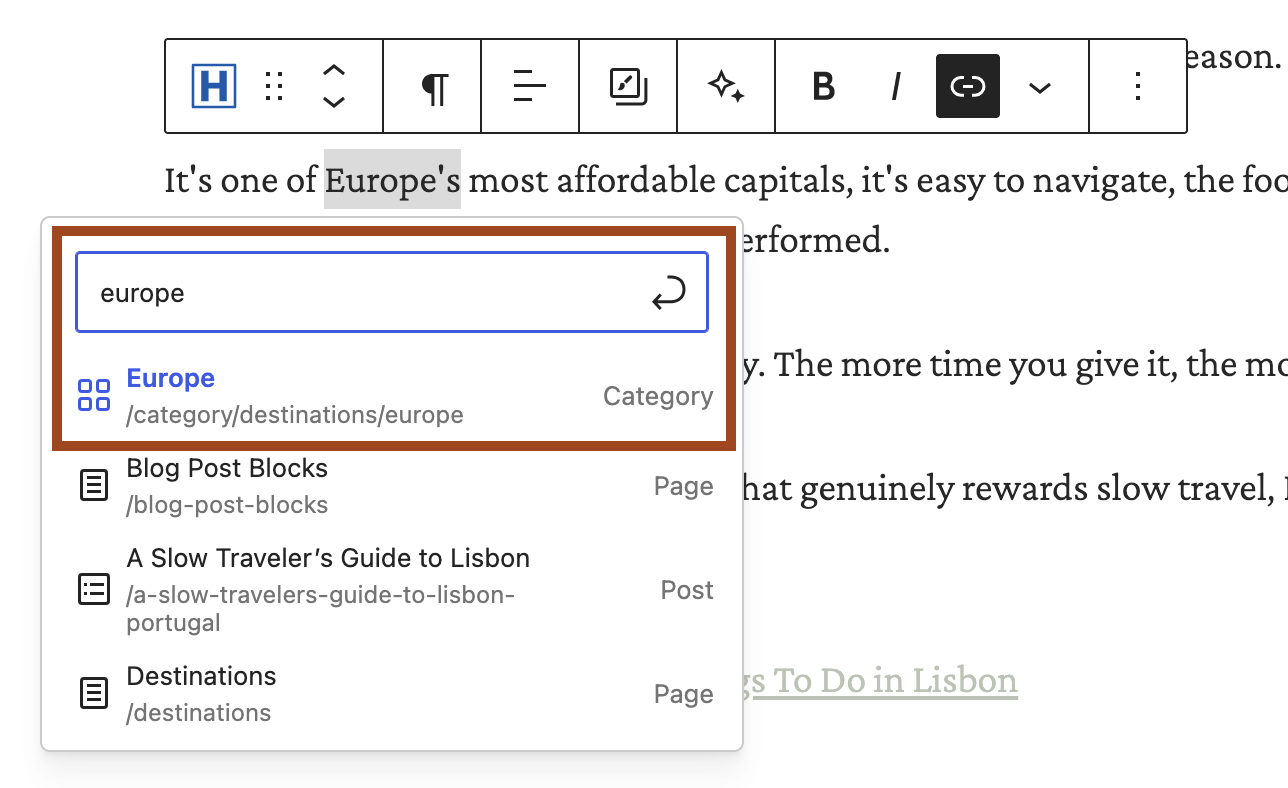Open the block options three-dot menu
1288x788 pixels.
[x=1137, y=87]
